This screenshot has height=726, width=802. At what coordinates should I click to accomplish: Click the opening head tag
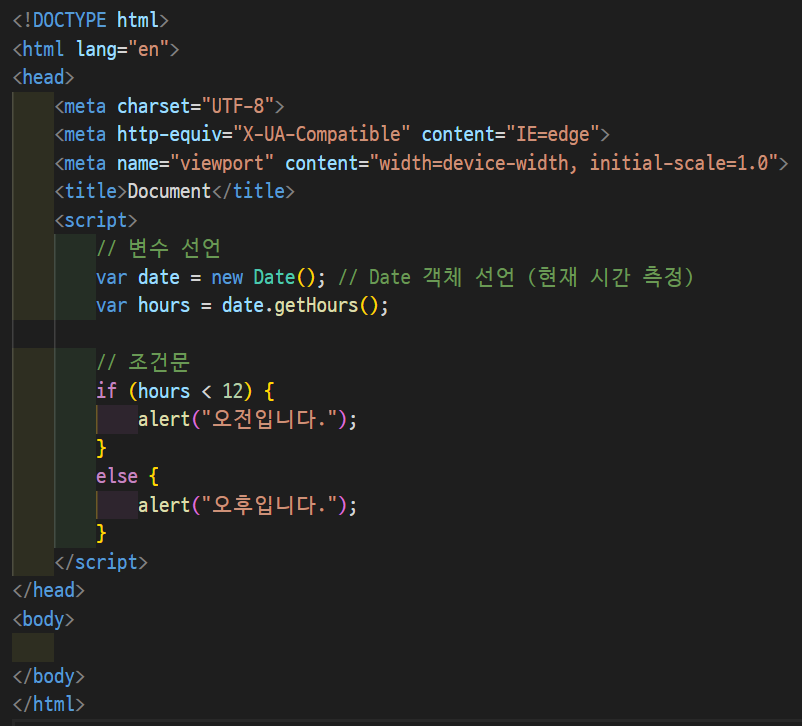[43, 77]
